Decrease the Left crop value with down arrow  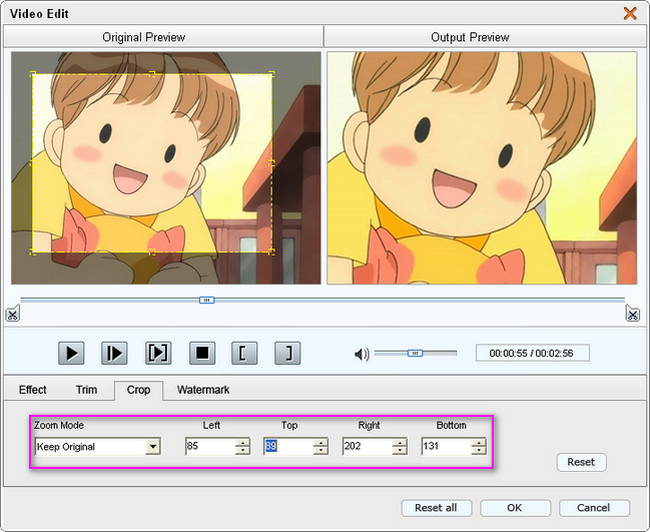243,451
